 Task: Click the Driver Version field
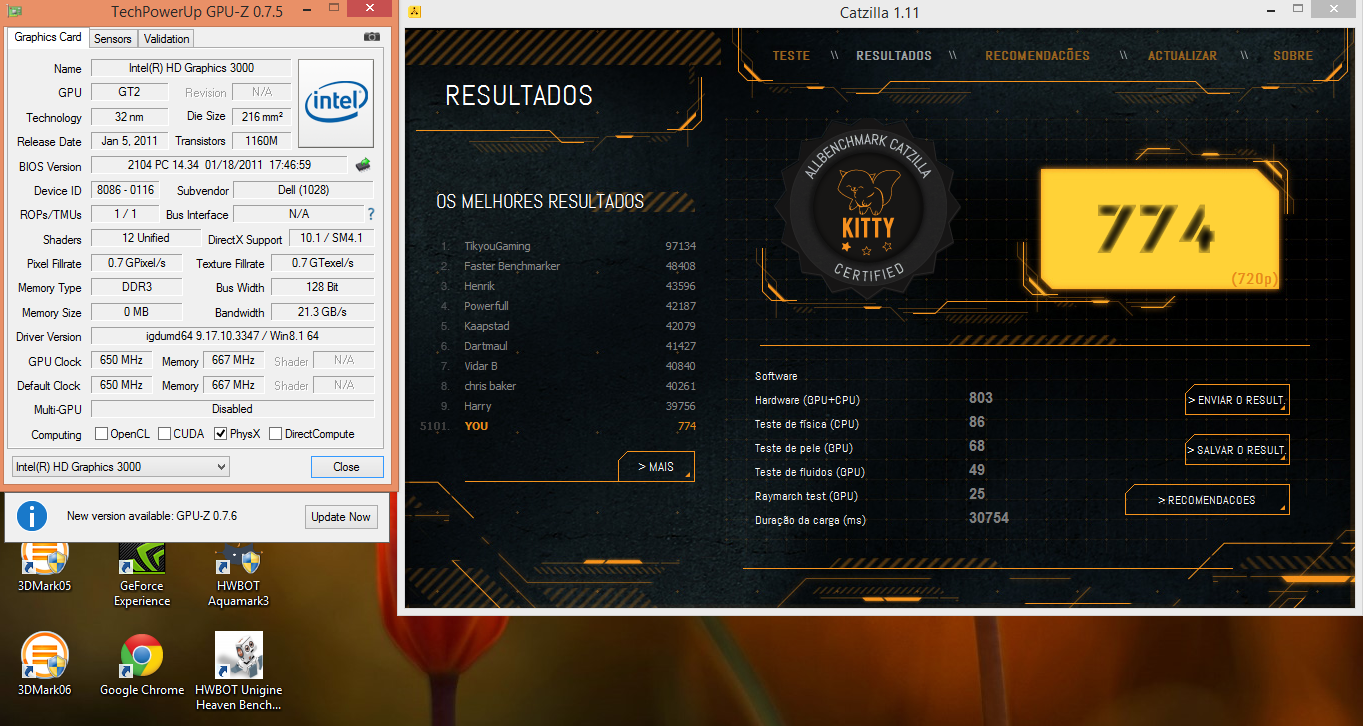tap(232, 336)
